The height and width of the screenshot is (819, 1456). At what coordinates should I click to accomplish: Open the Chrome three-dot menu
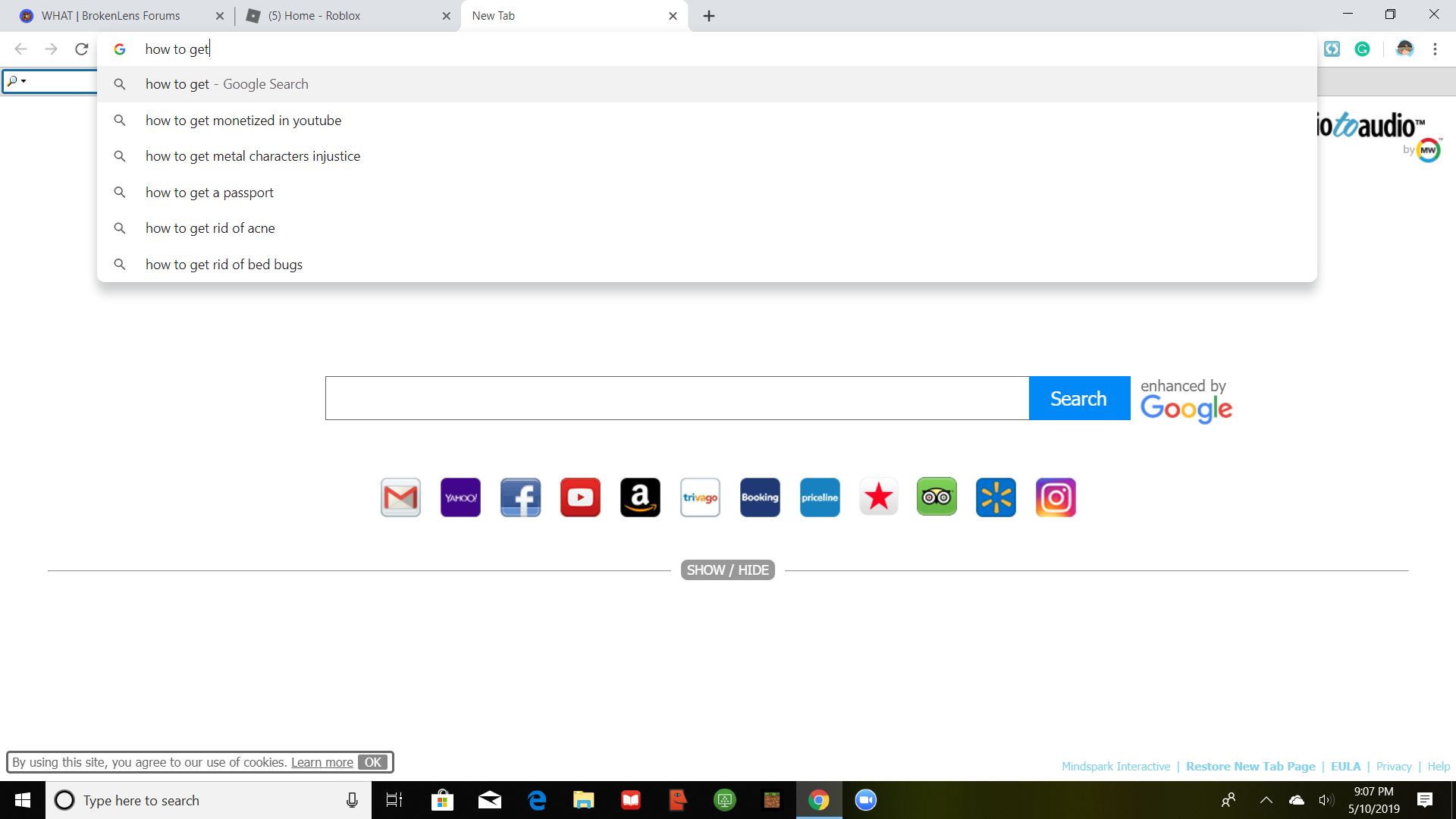tap(1435, 49)
